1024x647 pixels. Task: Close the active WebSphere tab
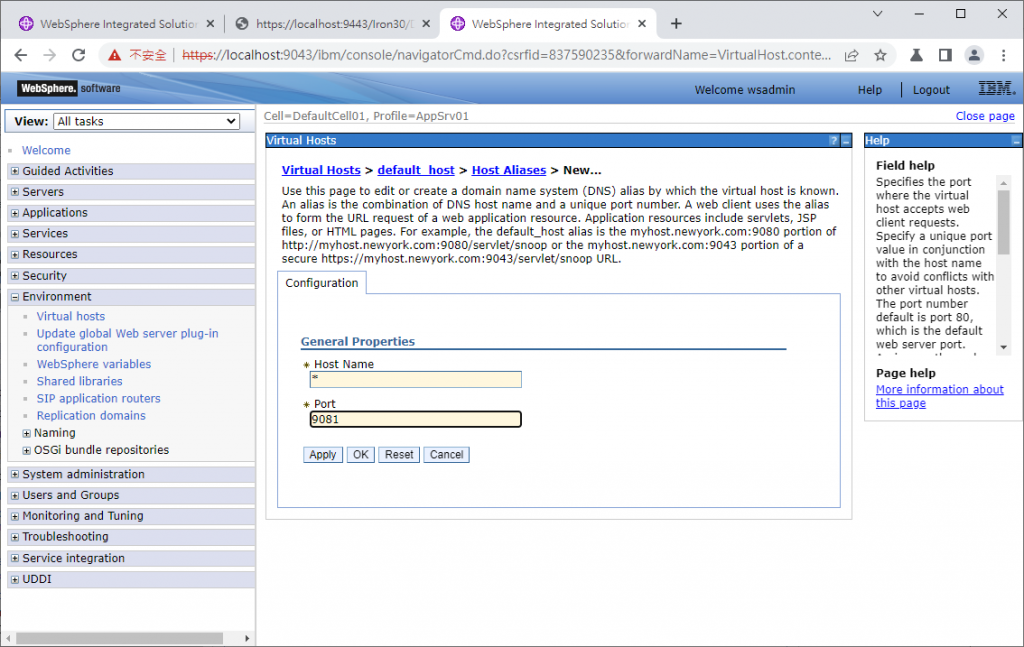pyautogui.click(x=642, y=24)
